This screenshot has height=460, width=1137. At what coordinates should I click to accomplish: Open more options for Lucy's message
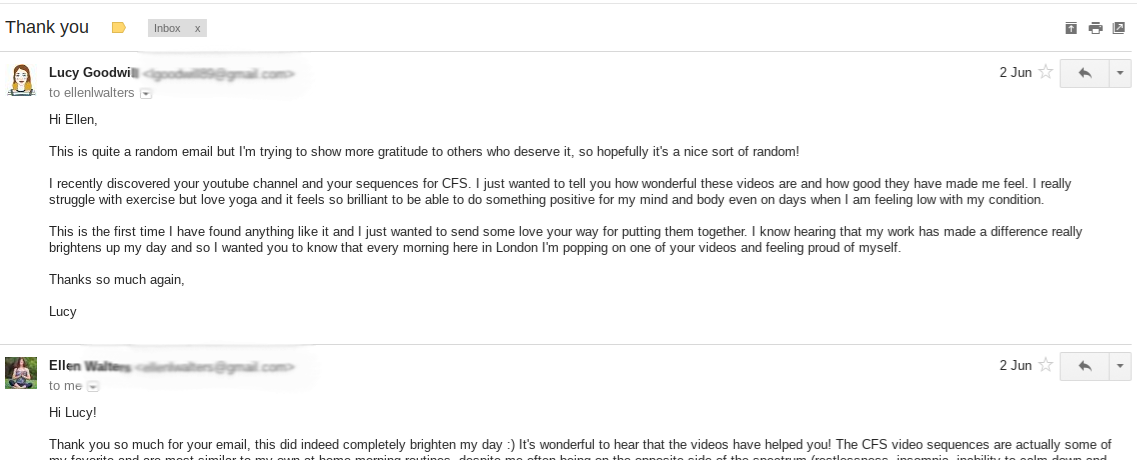[x=1120, y=73]
